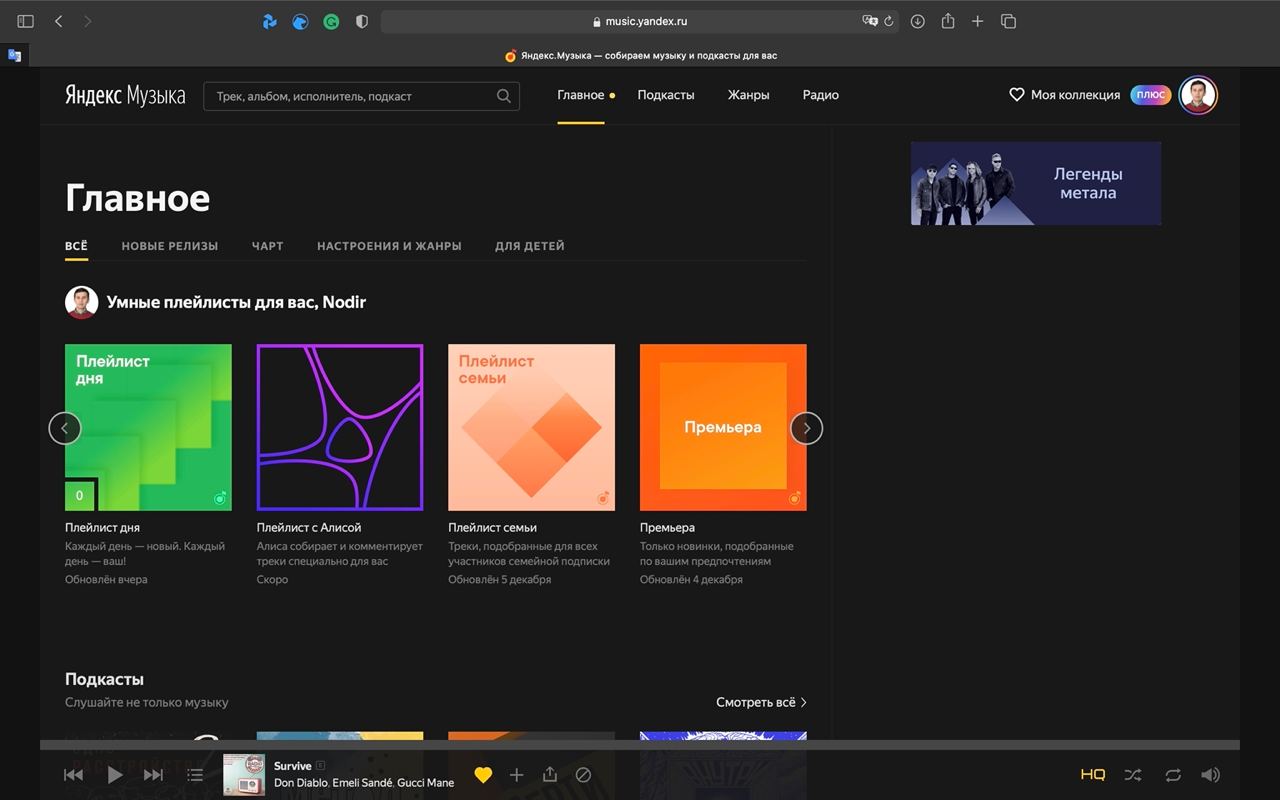Go back in Safari history
Viewport: 1280px width, 800px height.
point(58,21)
